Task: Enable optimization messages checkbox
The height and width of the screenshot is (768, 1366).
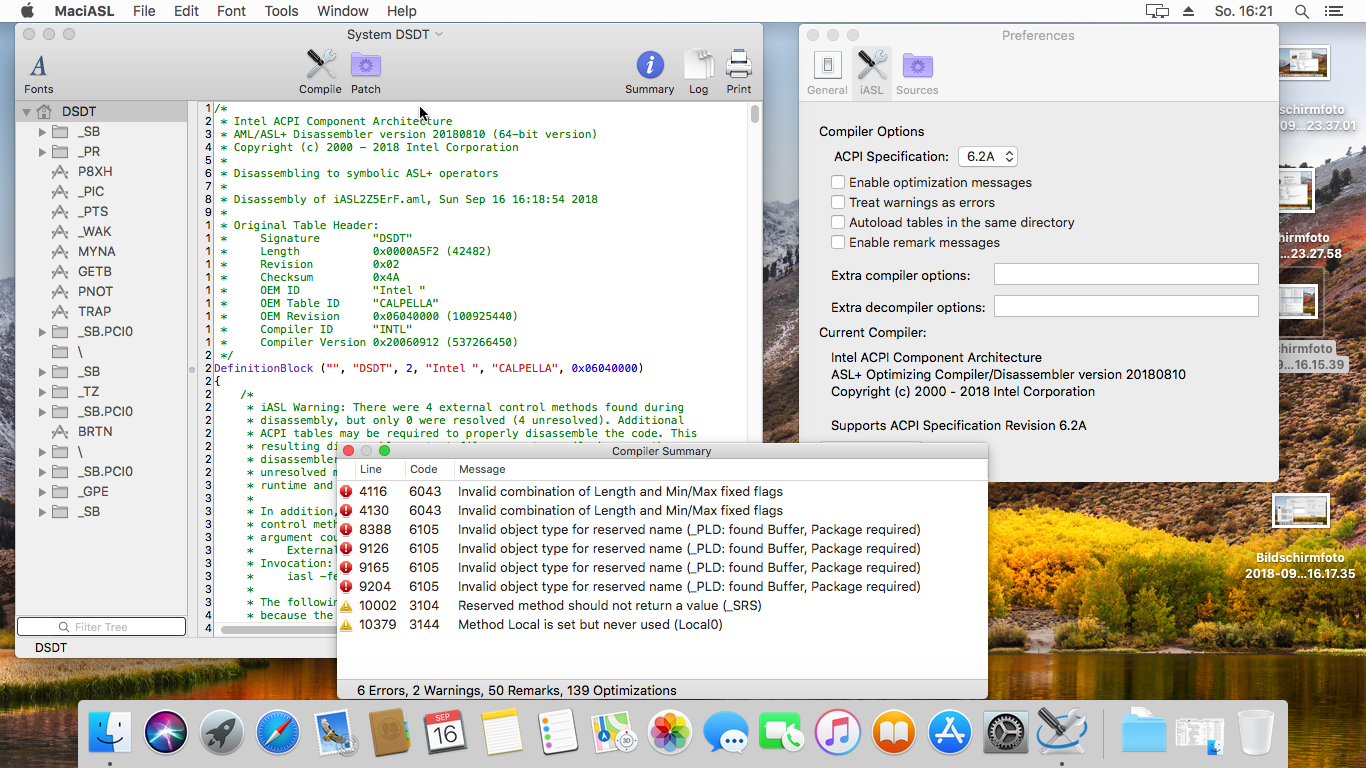Action: pos(838,183)
